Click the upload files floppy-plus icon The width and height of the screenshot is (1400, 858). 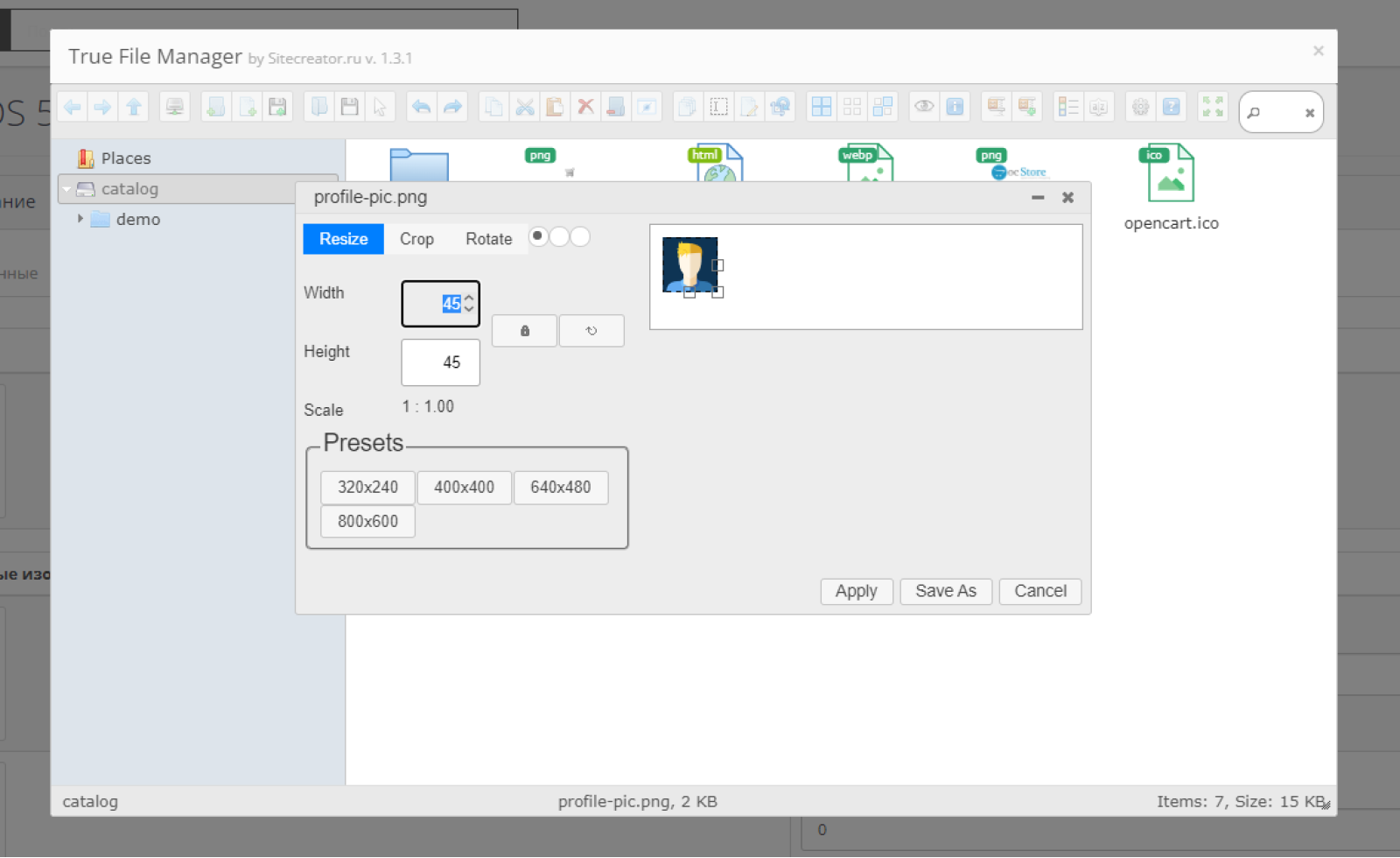click(x=278, y=107)
